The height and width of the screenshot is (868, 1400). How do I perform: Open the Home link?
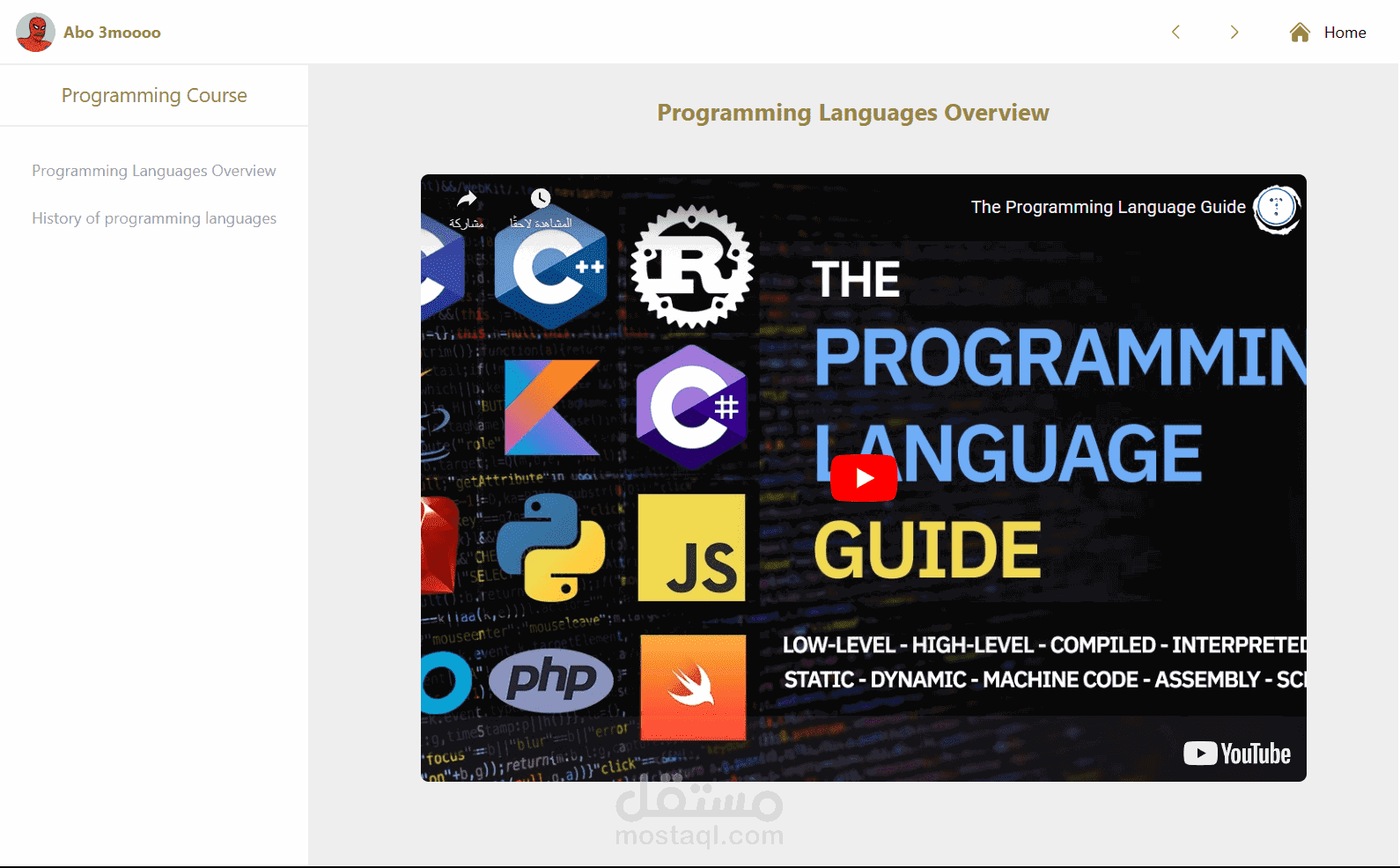click(1345, 33)
